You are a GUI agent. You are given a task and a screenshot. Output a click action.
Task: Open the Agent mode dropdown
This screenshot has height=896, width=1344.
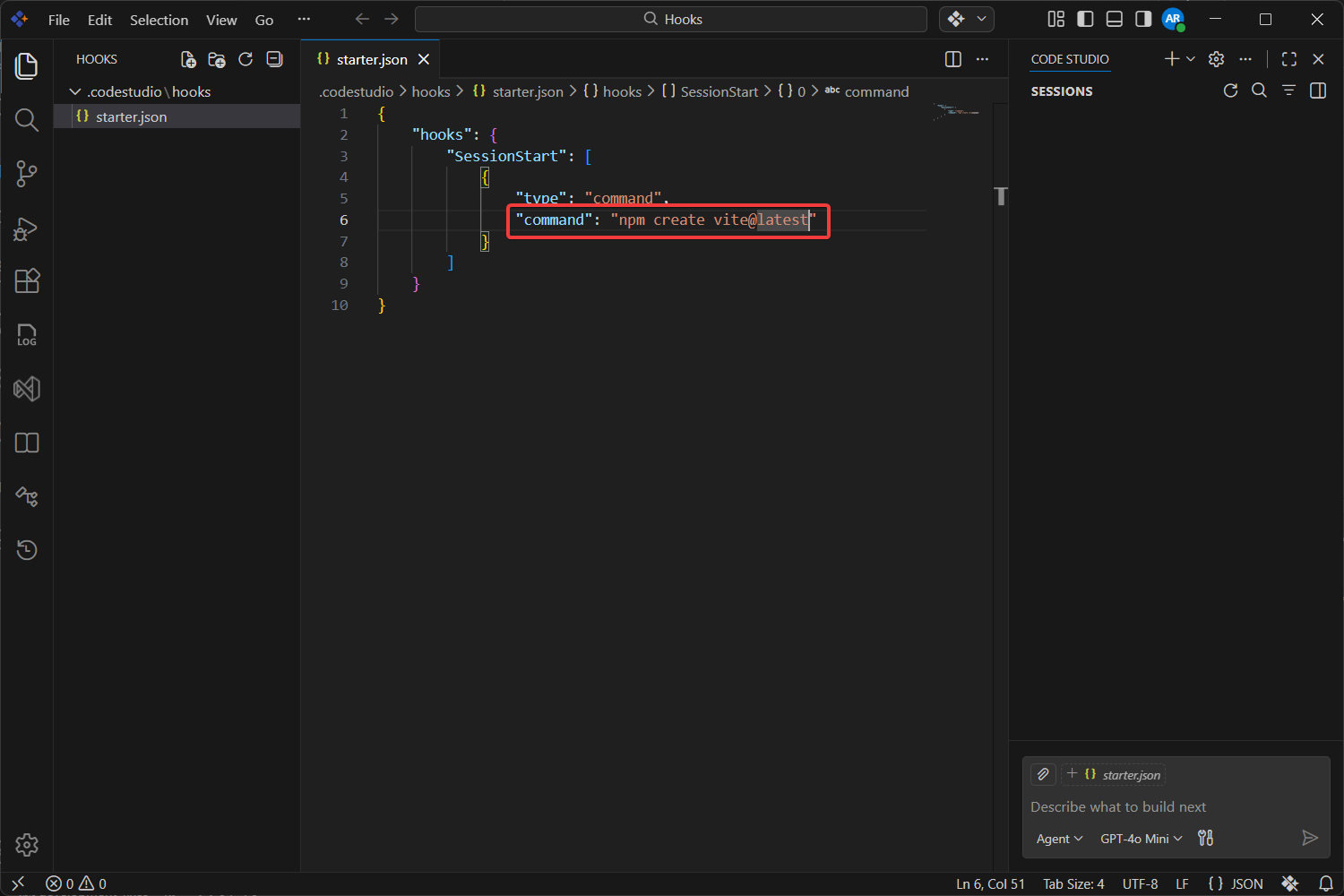pyautogui.click(x=1058, y=838)
